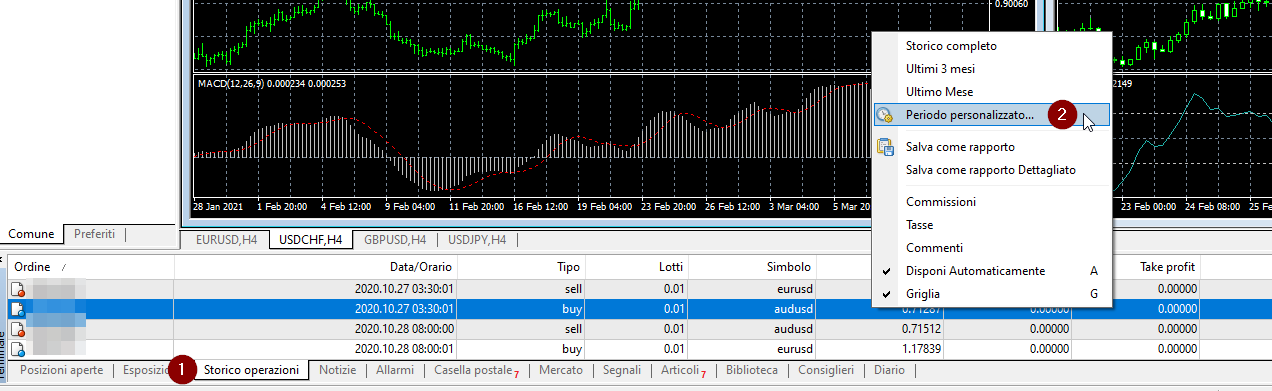Click the order icon in the buy eurusd row
This screenshot has height=391, width=1272.
point(17,349)
